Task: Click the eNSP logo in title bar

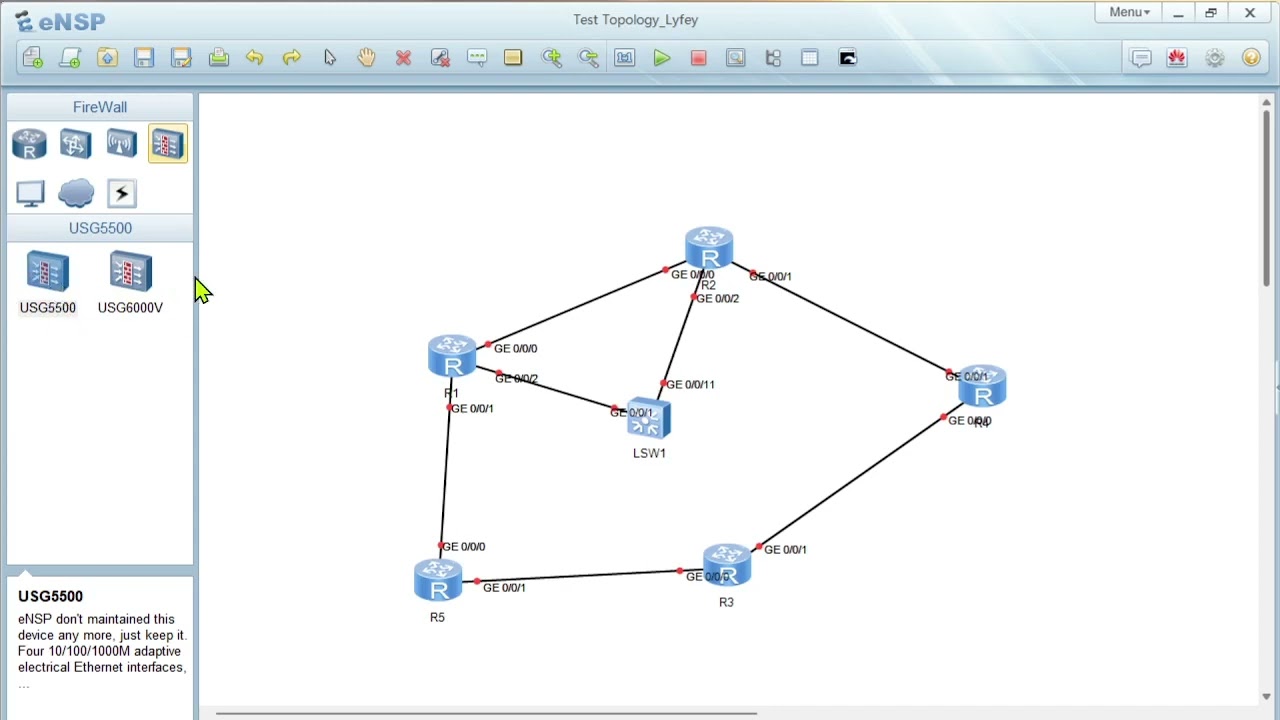Action: (60, 20)
